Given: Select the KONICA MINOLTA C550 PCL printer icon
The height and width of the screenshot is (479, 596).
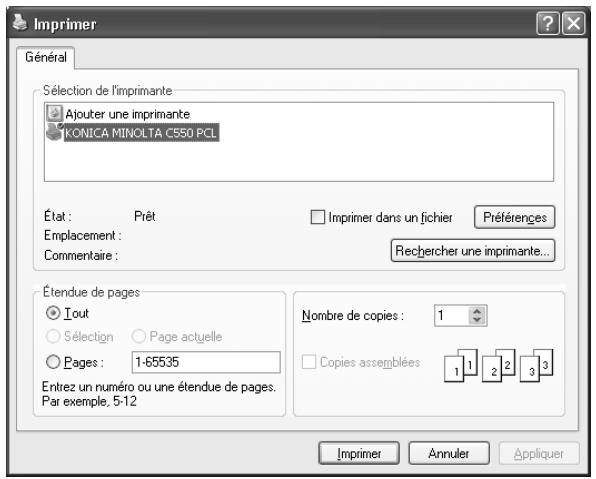Looking at the screenshot, I should (x=54, y=132).
